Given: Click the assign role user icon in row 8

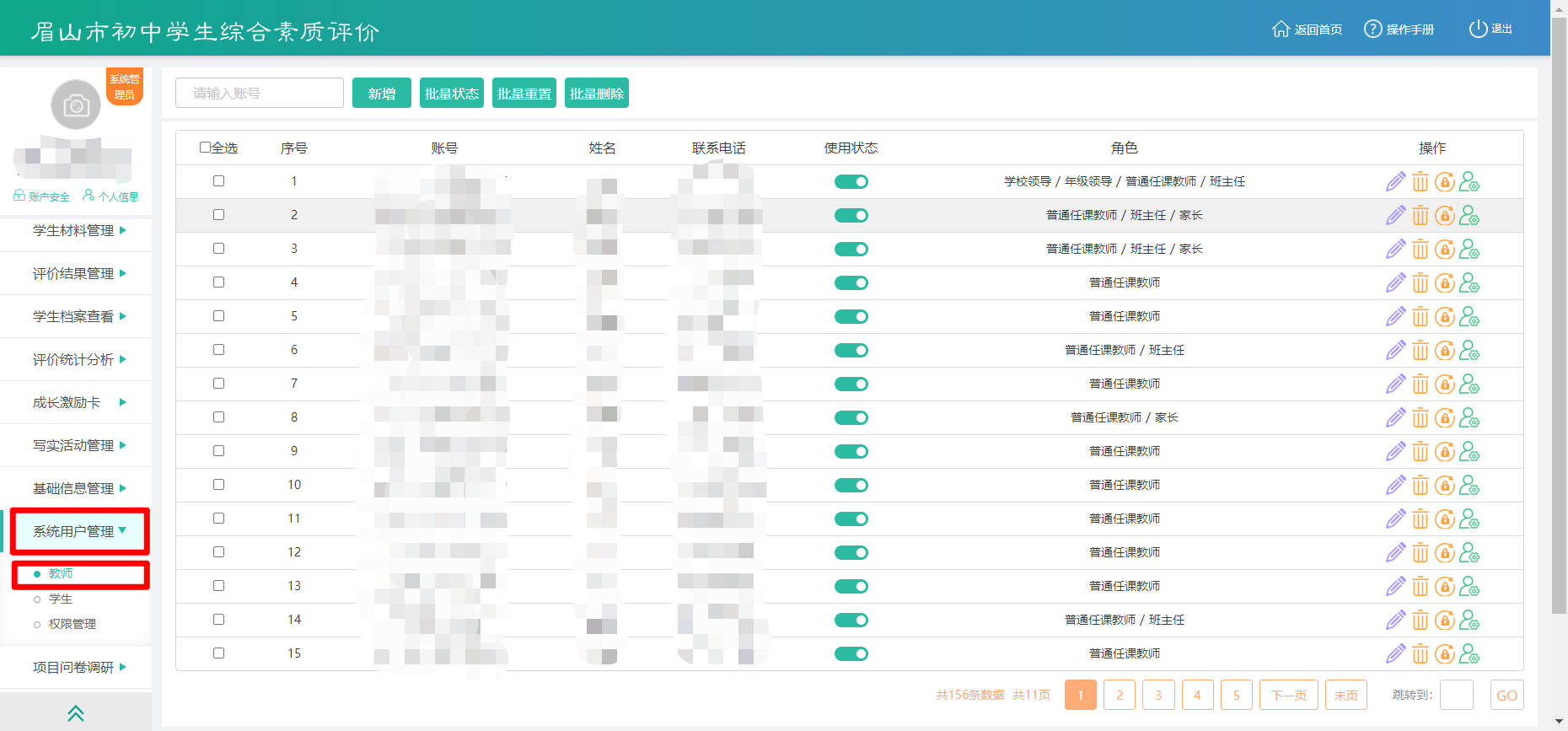Looking at the screenshot, I should [1469, 417].
